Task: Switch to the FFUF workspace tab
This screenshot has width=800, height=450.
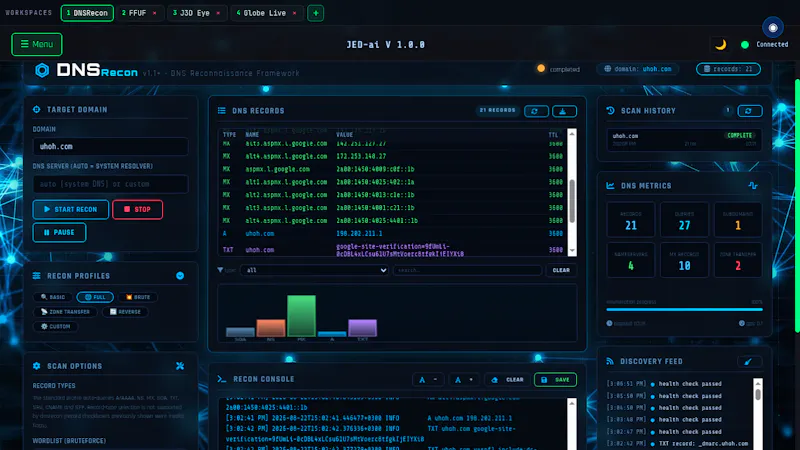Action: [x=134, y=13]
